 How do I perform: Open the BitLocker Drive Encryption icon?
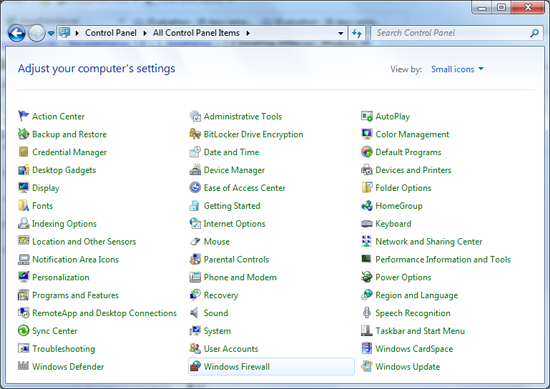(195, 134)
